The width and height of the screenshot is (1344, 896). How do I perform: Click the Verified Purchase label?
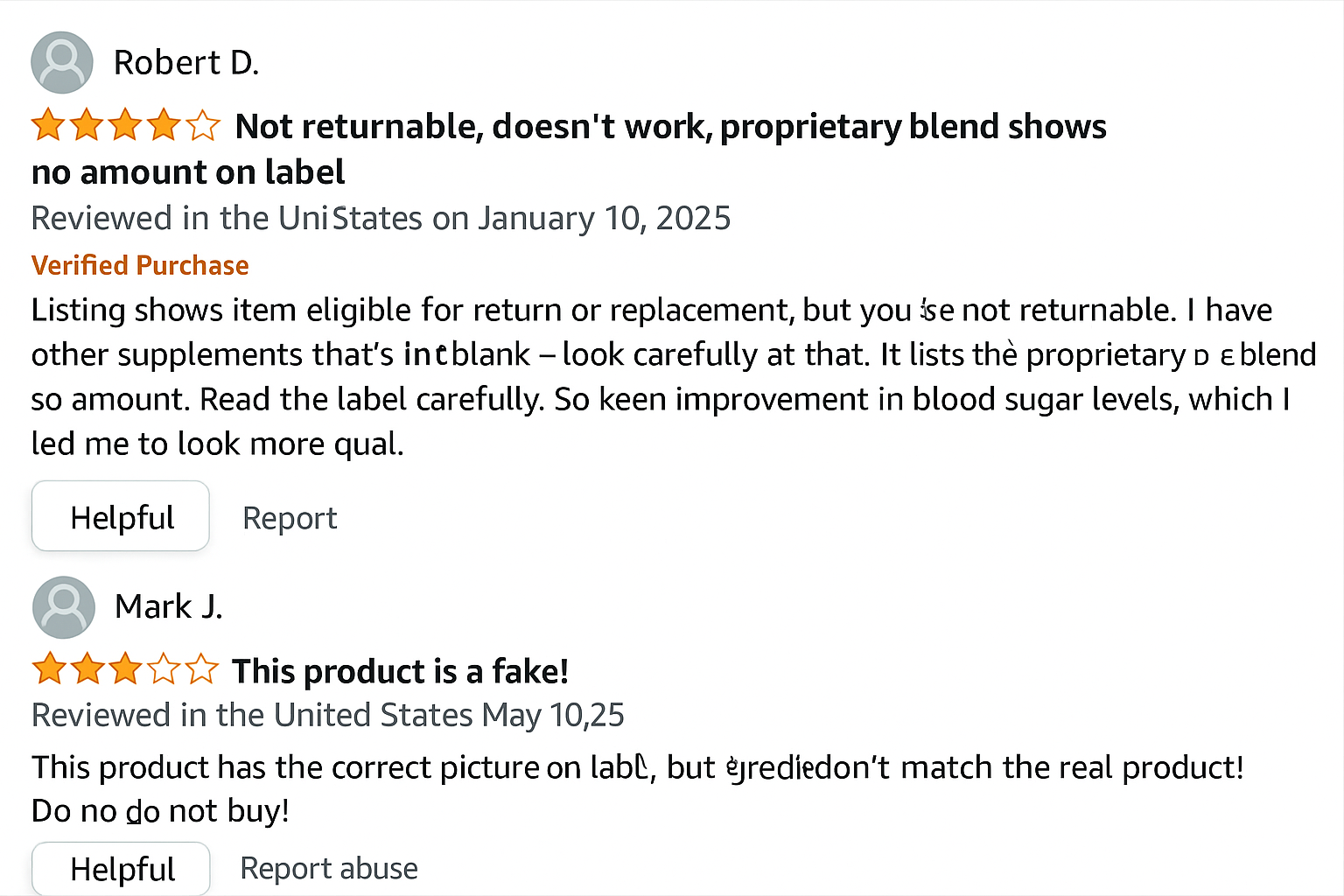coord(140,265)
